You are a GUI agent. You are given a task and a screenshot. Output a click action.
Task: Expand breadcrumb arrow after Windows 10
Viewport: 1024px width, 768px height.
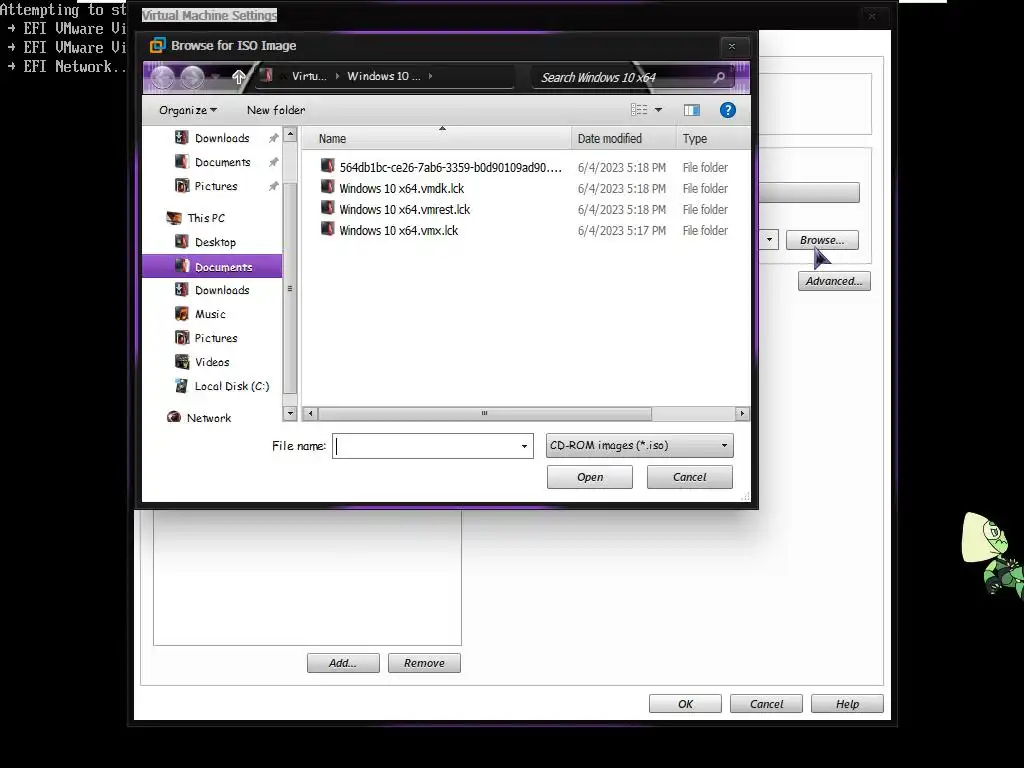pyautogui.click(x=430, y=76)
